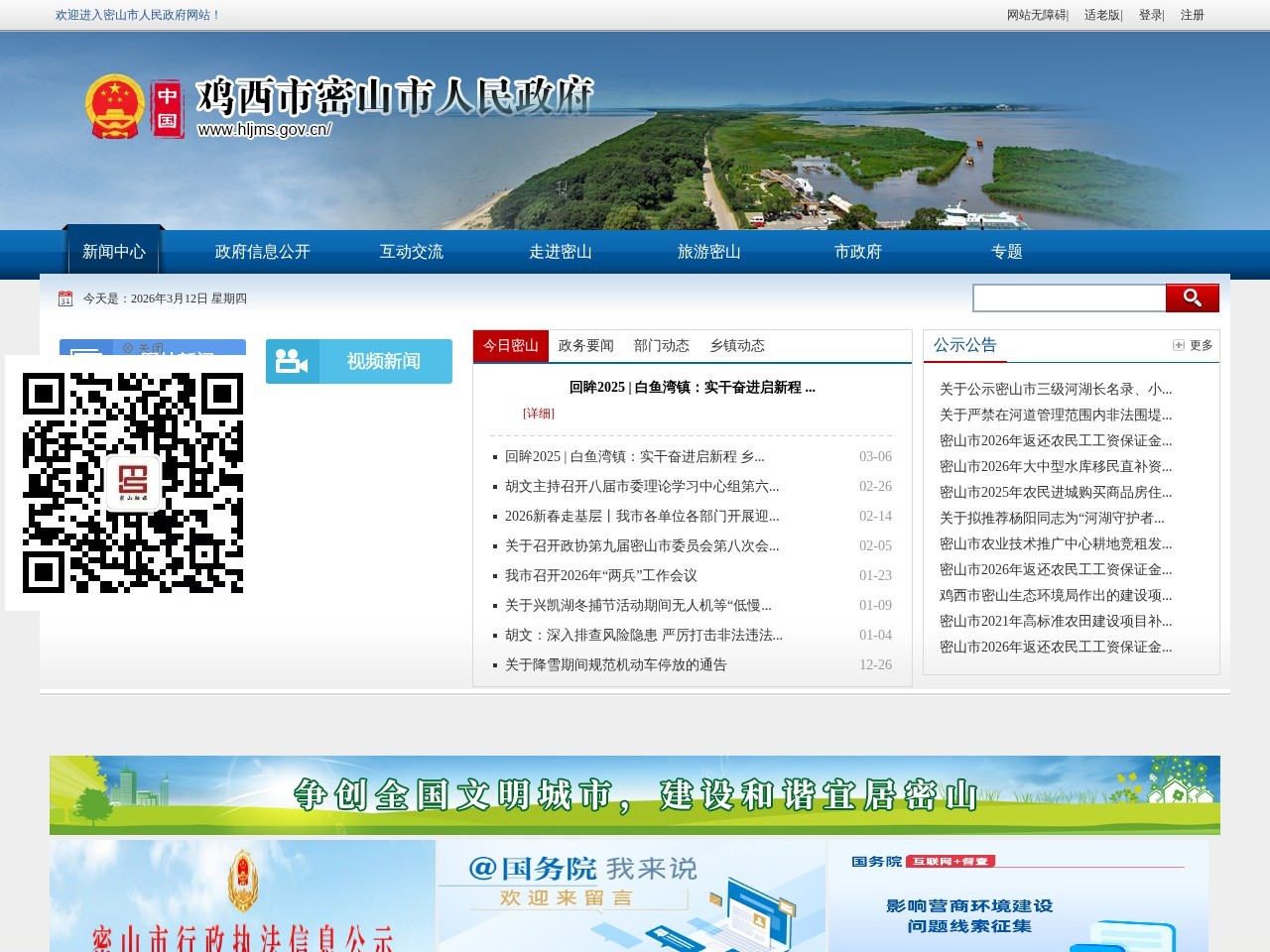
Task: Open news 2026新春走基层 article
Action: (642, 517)
